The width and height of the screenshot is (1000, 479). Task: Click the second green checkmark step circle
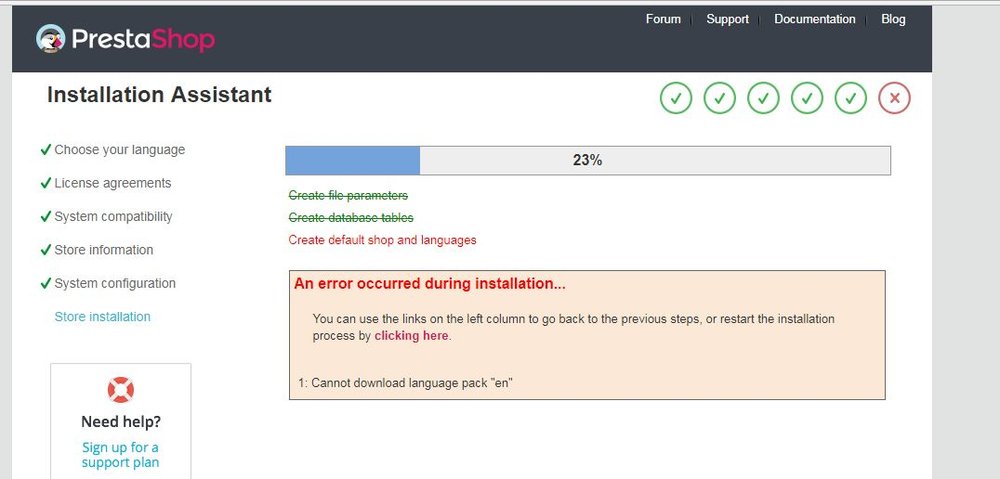(719, 98)
